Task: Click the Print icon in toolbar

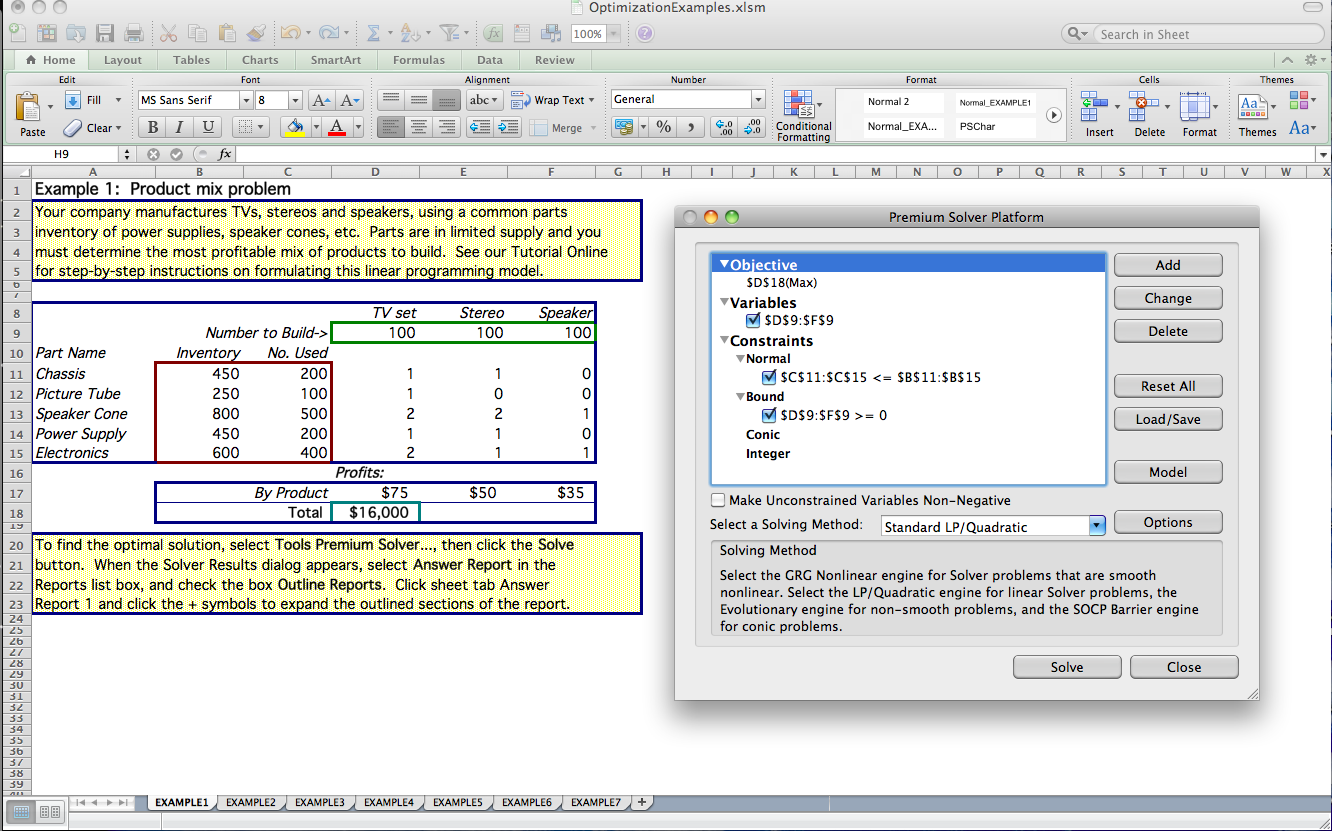Action: click(133, 33)
